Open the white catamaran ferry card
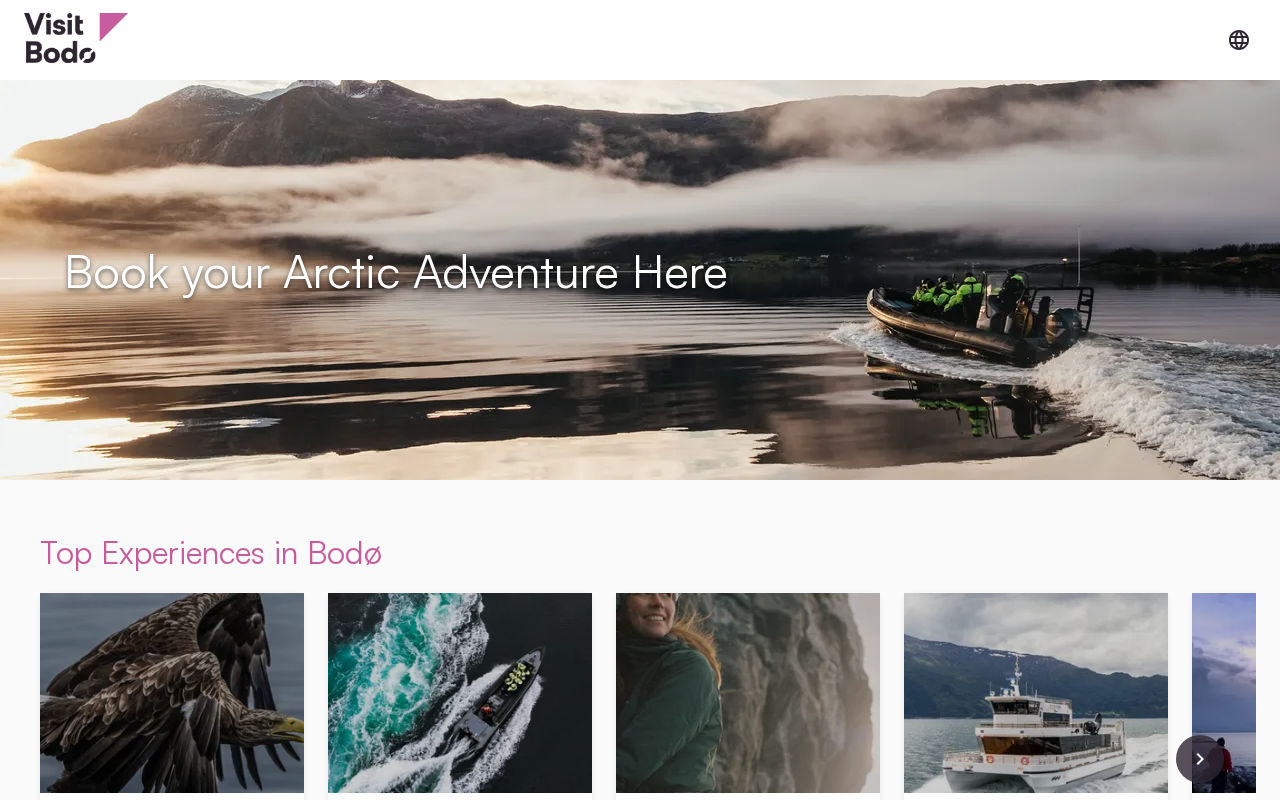 pos(1036,696)
